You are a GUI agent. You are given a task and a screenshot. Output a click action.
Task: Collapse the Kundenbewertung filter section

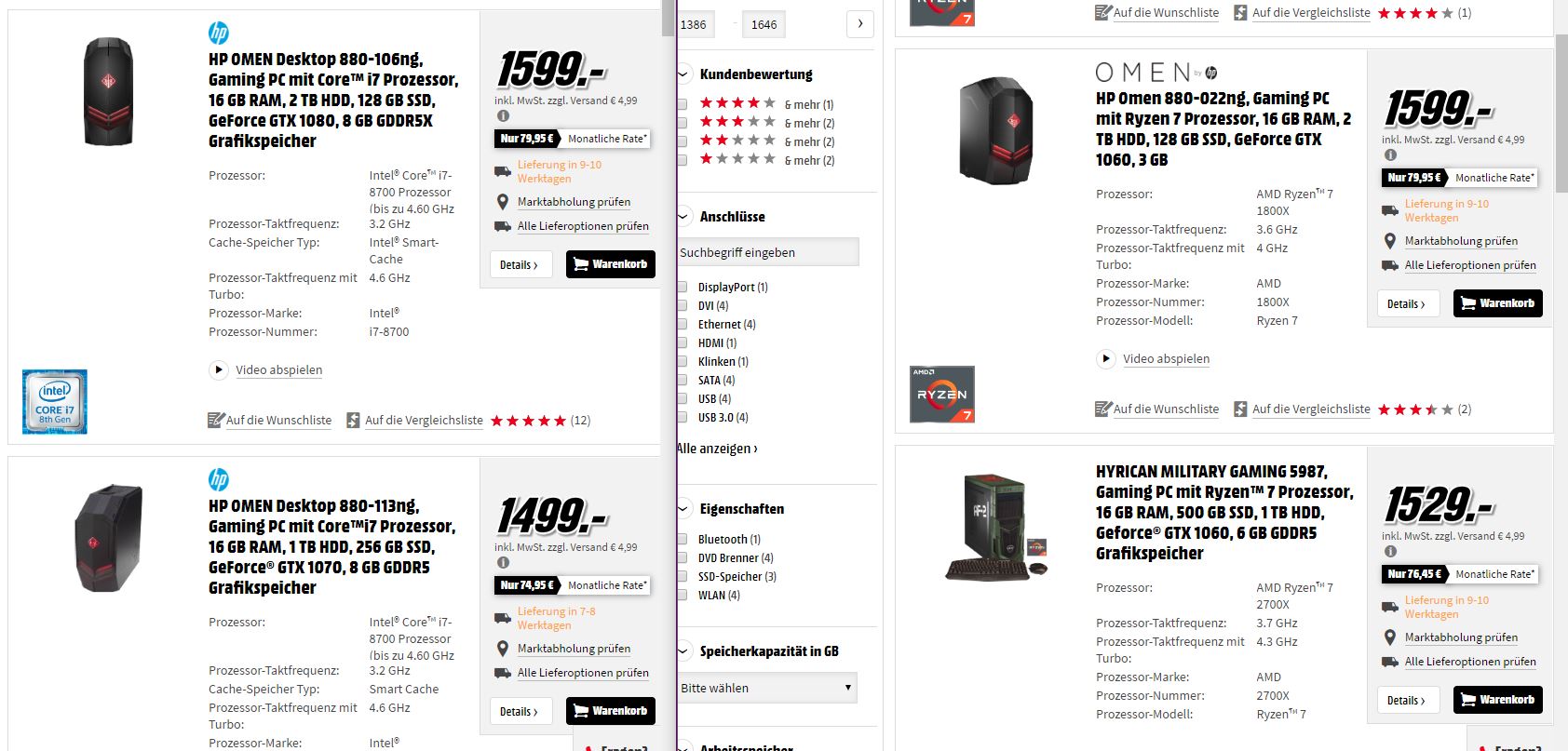[x=683, y=74]
